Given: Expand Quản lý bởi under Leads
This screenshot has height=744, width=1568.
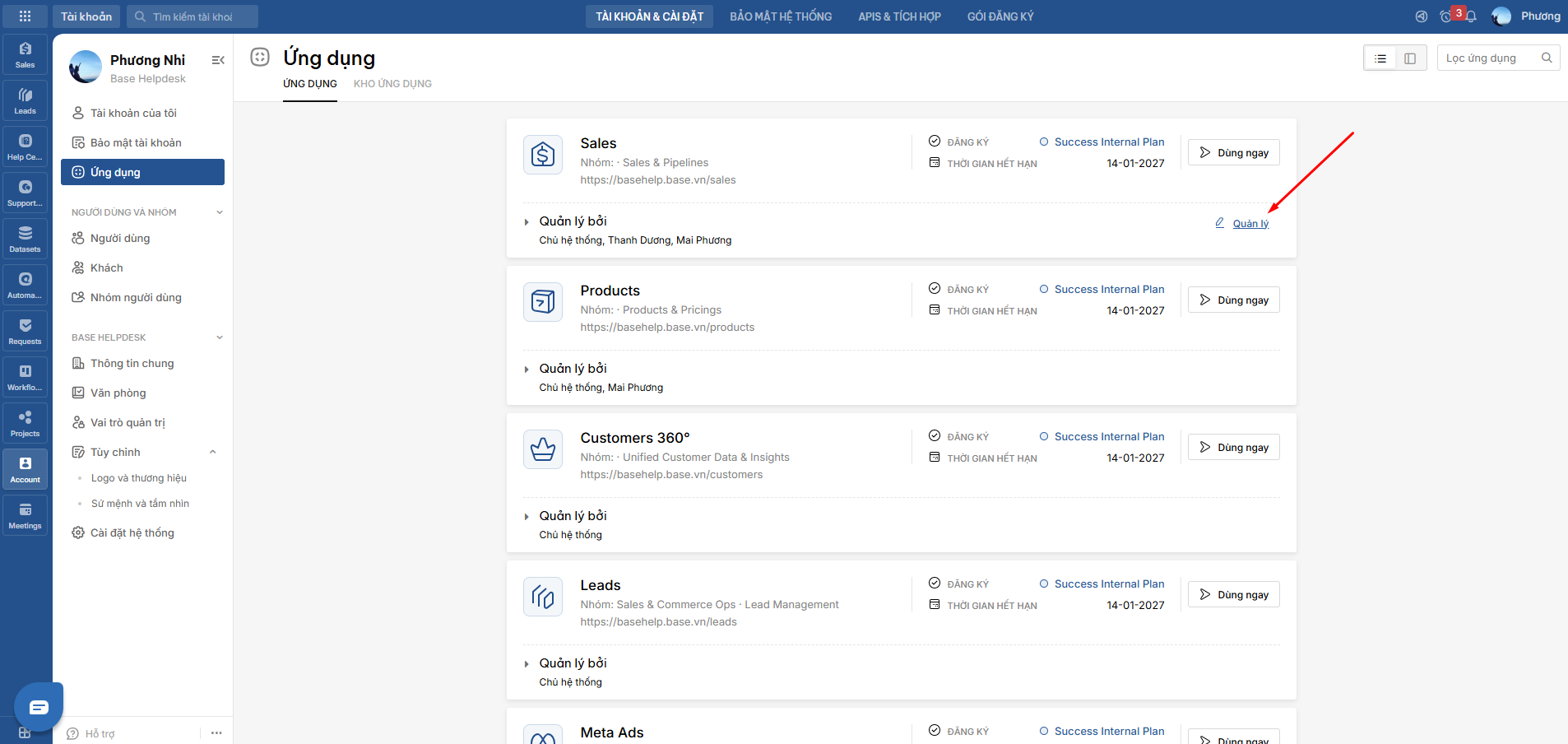Looking at the screenshot, I should [527, 664].
